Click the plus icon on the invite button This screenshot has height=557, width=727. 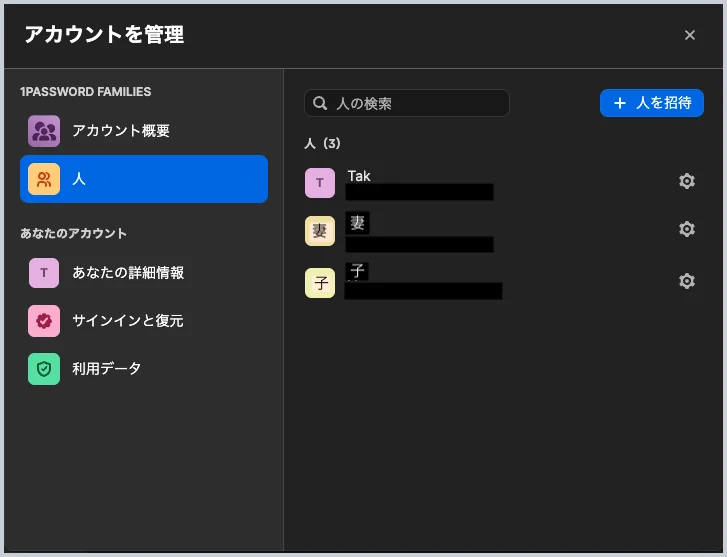coord(620,103)
